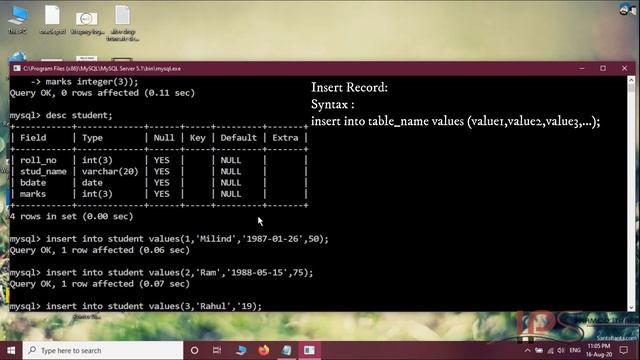The image size is (640, 360).
Task: Click the 'insert into table_name values' syntax line
Action: pos(456,121)
